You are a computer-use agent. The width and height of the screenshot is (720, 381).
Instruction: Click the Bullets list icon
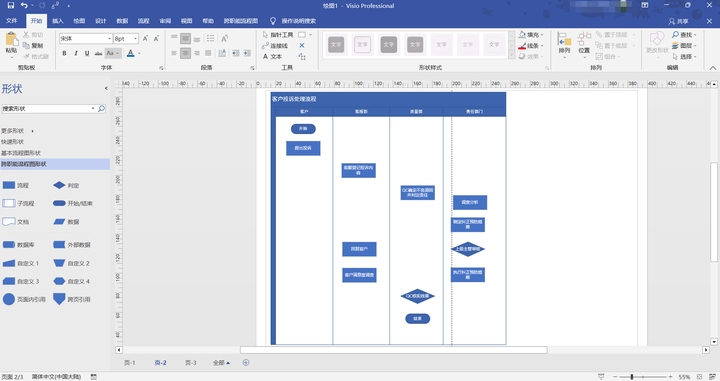[x=210, y=39]
